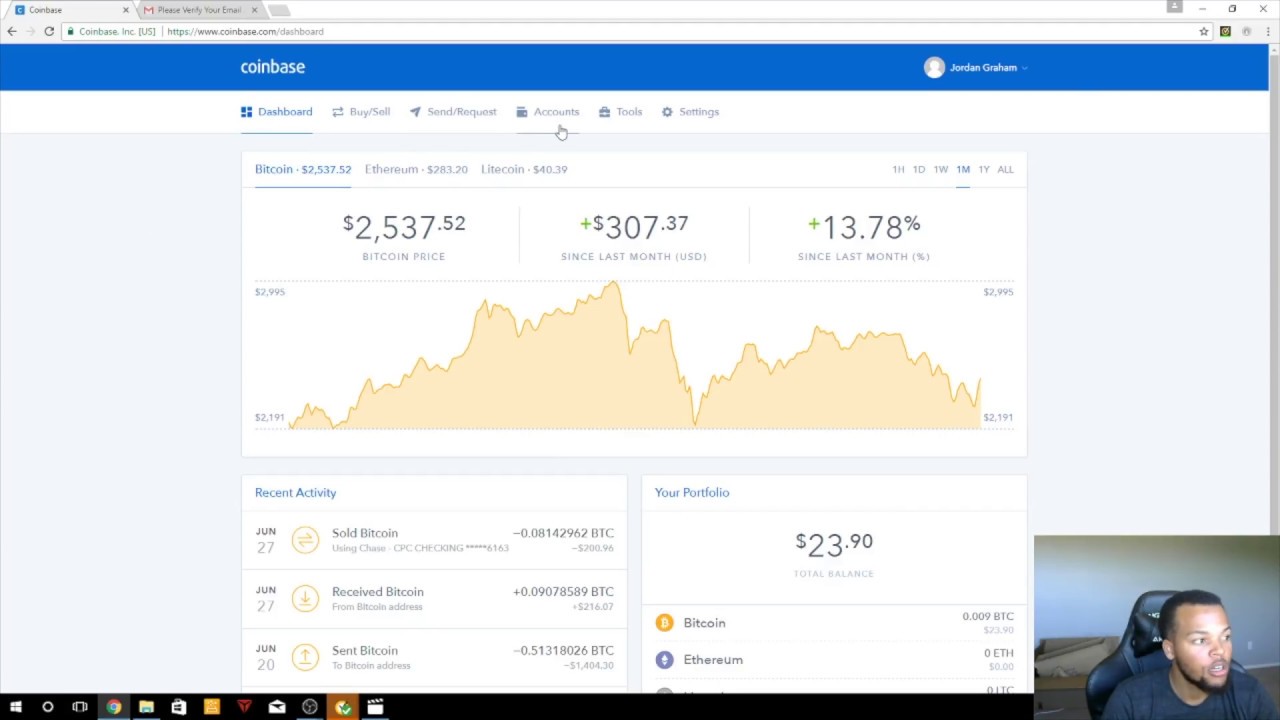Click the Ethereum coin icon in portfolio
The image size is (1280, 720).
coord(664,660)
